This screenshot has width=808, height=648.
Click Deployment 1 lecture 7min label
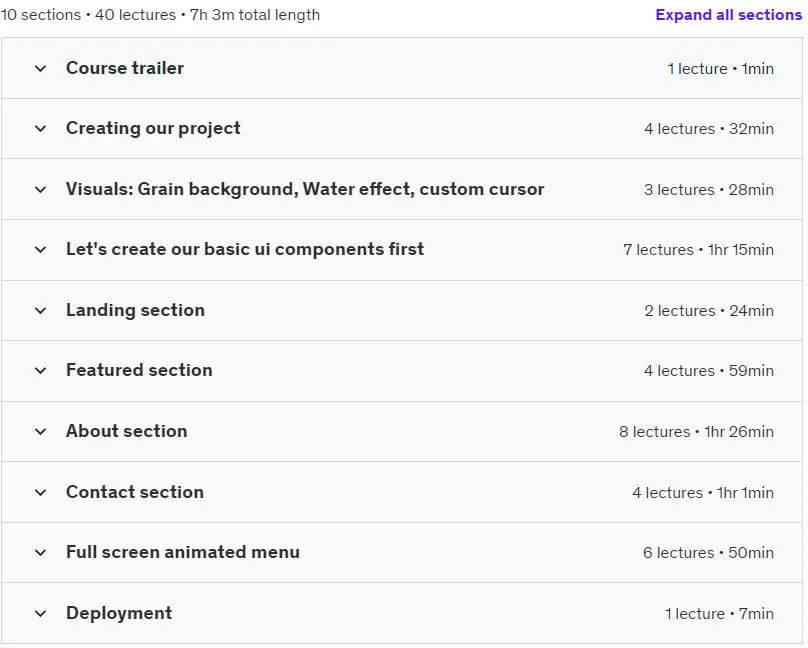(x=719, y=614)
